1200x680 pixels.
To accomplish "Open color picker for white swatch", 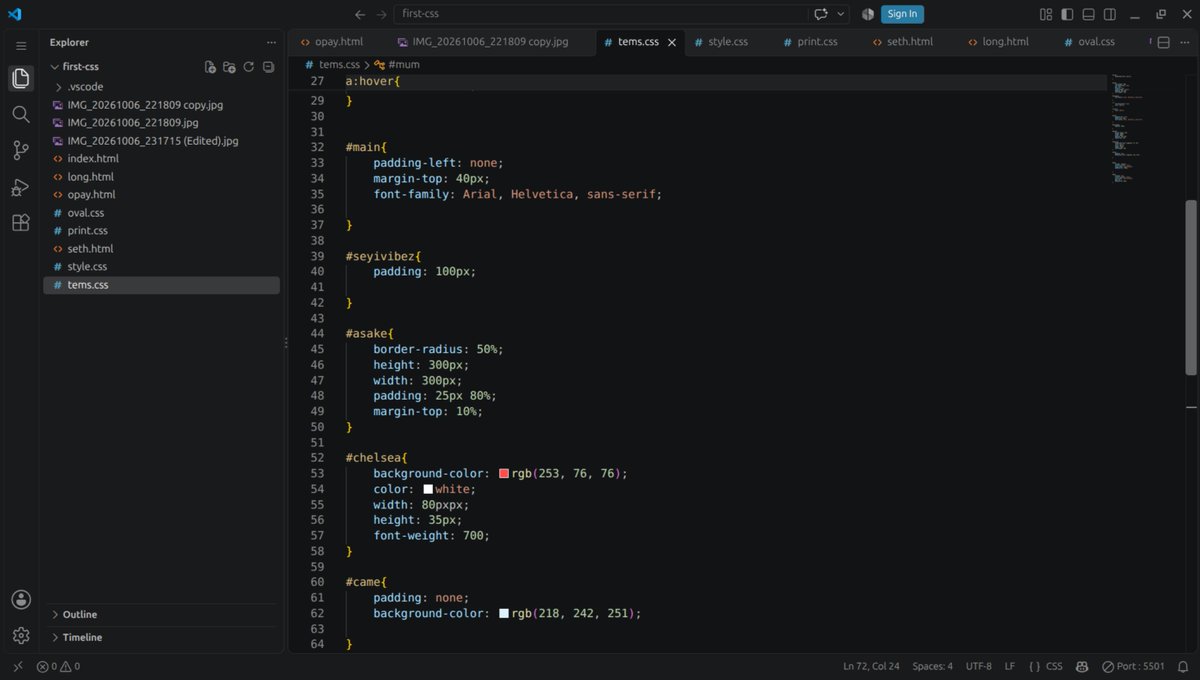I will point(428,489).
